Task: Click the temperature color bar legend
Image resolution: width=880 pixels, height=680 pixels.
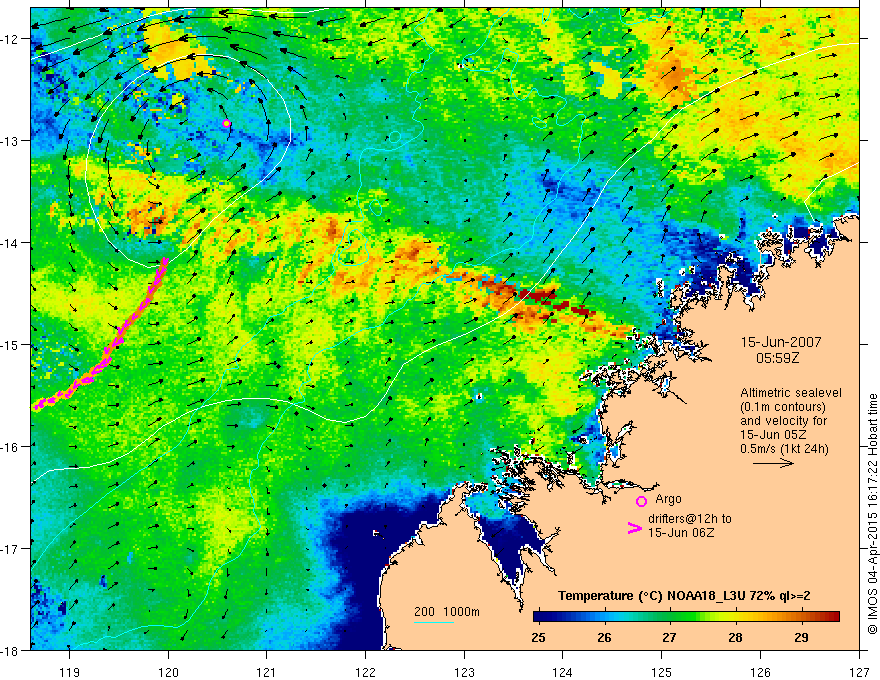Action: tap(686, 617)
